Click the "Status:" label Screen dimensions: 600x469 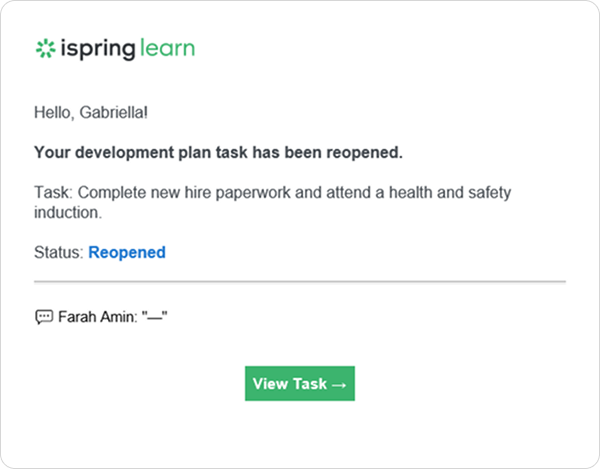point(58,252)
